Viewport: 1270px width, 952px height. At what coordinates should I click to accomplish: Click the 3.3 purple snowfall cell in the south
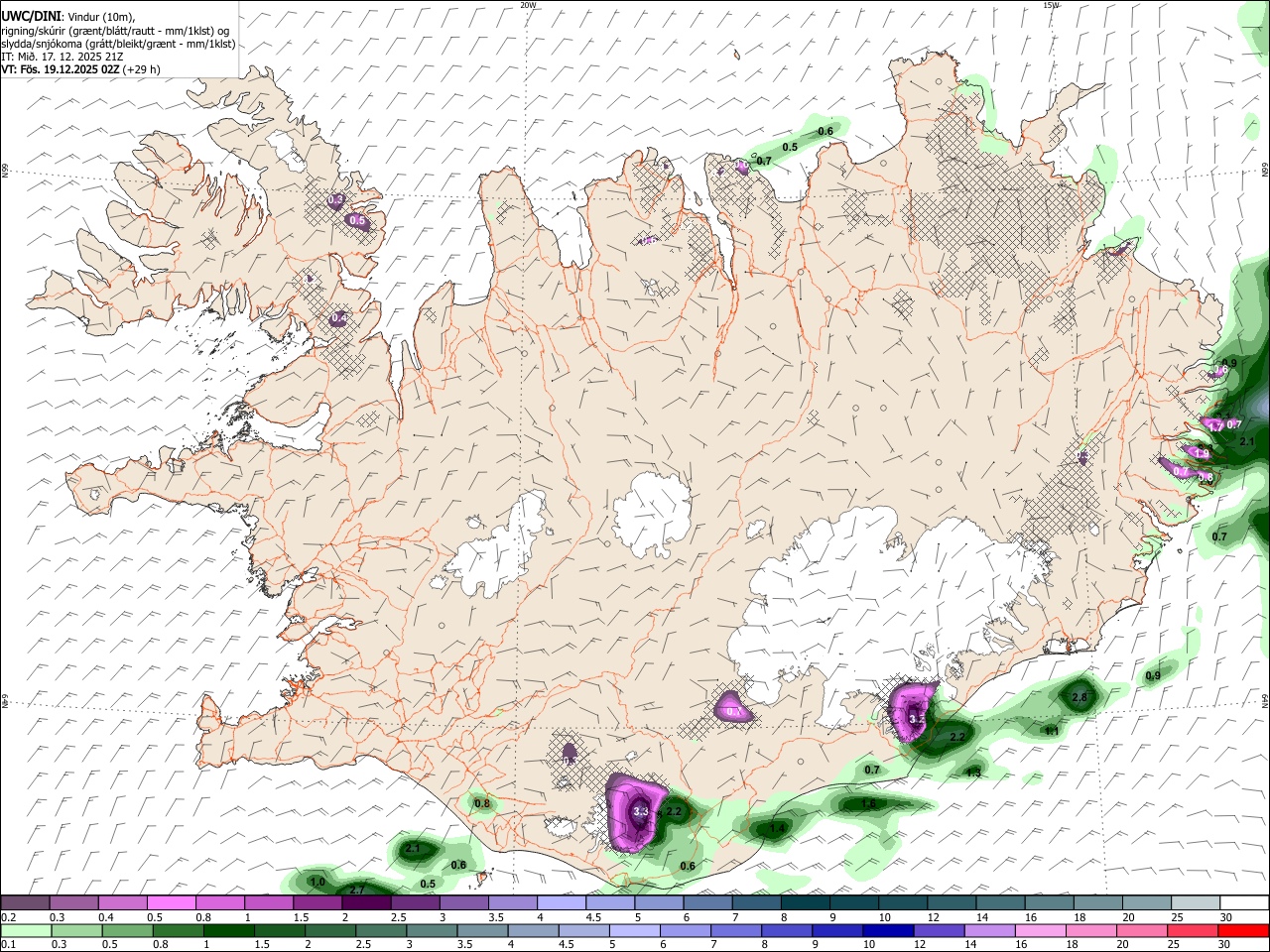point(641,811)
